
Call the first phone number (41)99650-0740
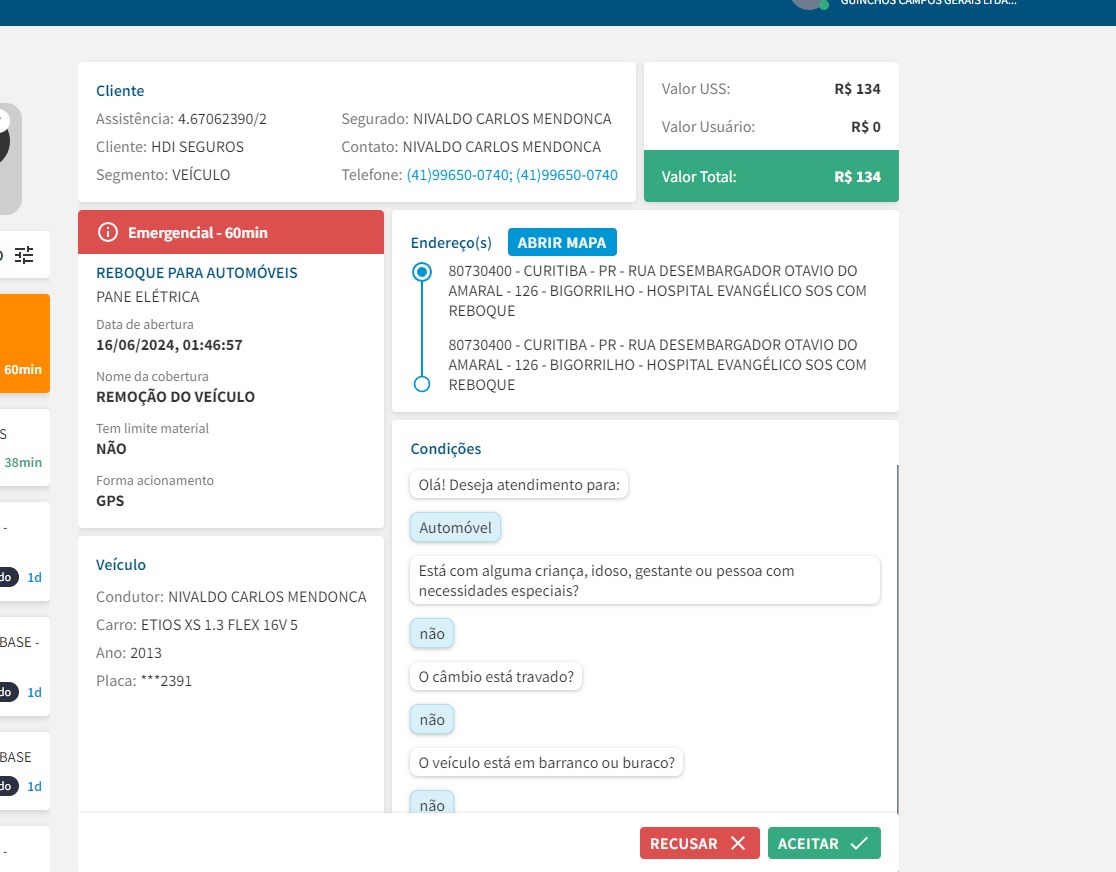click(458, 175)
